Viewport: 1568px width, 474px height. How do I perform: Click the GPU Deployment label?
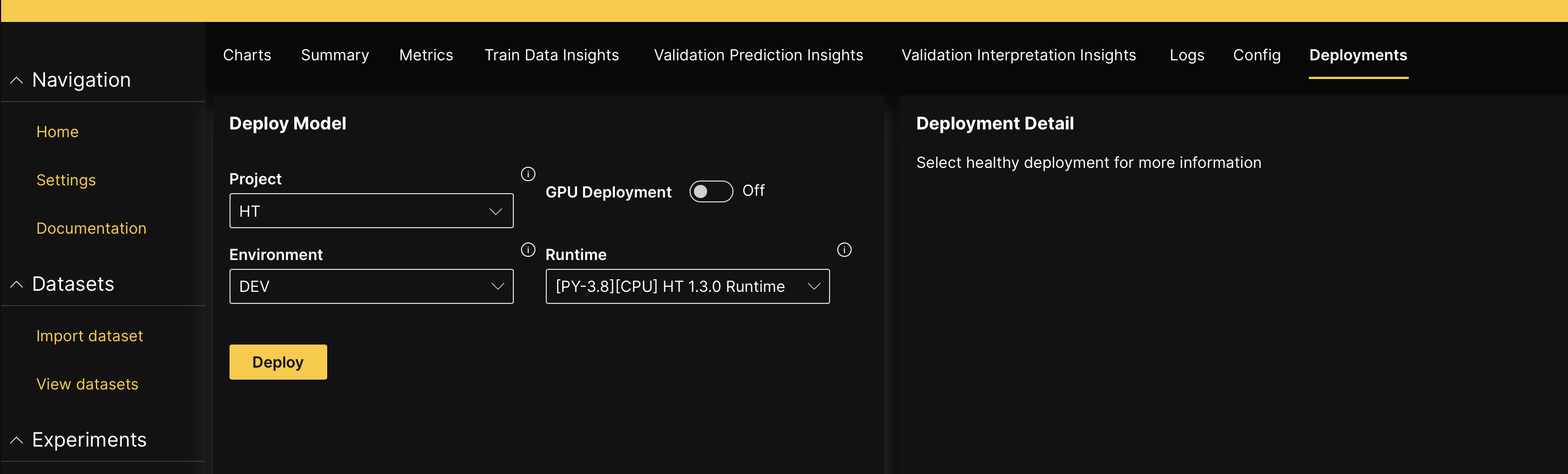(x=608, y=191)
